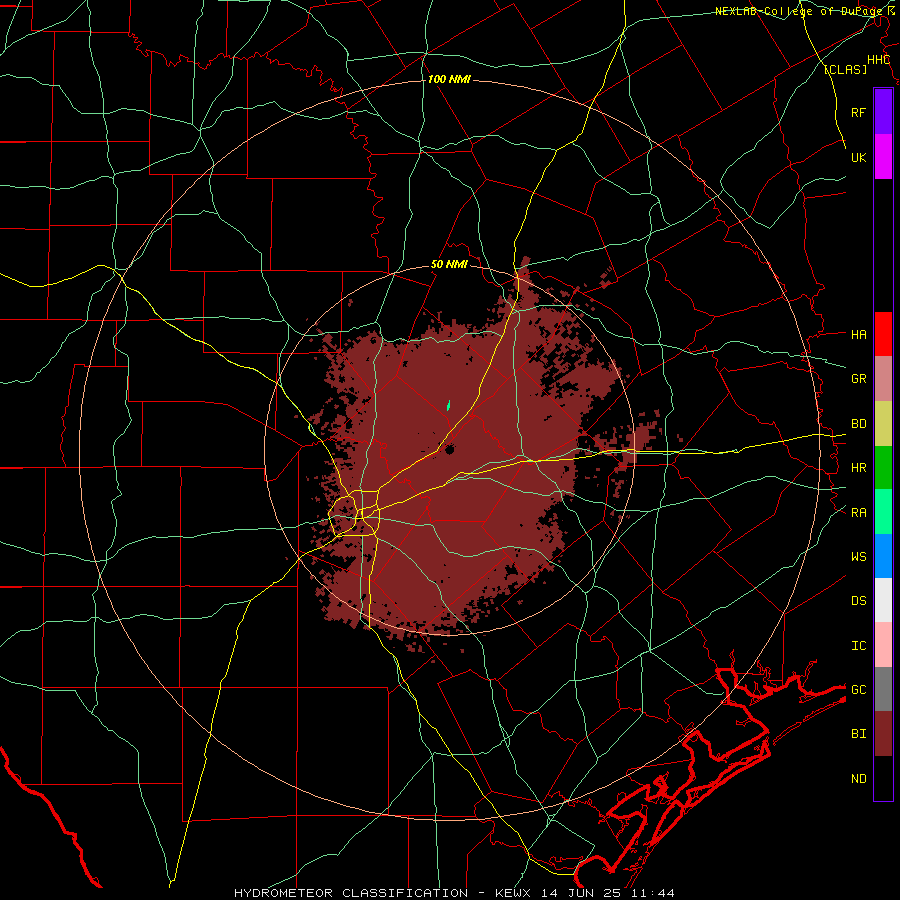Viewport: 900px width, 900px height.
Task: Click the red HA legend color swatch
Action: click(x=883, y=334)
